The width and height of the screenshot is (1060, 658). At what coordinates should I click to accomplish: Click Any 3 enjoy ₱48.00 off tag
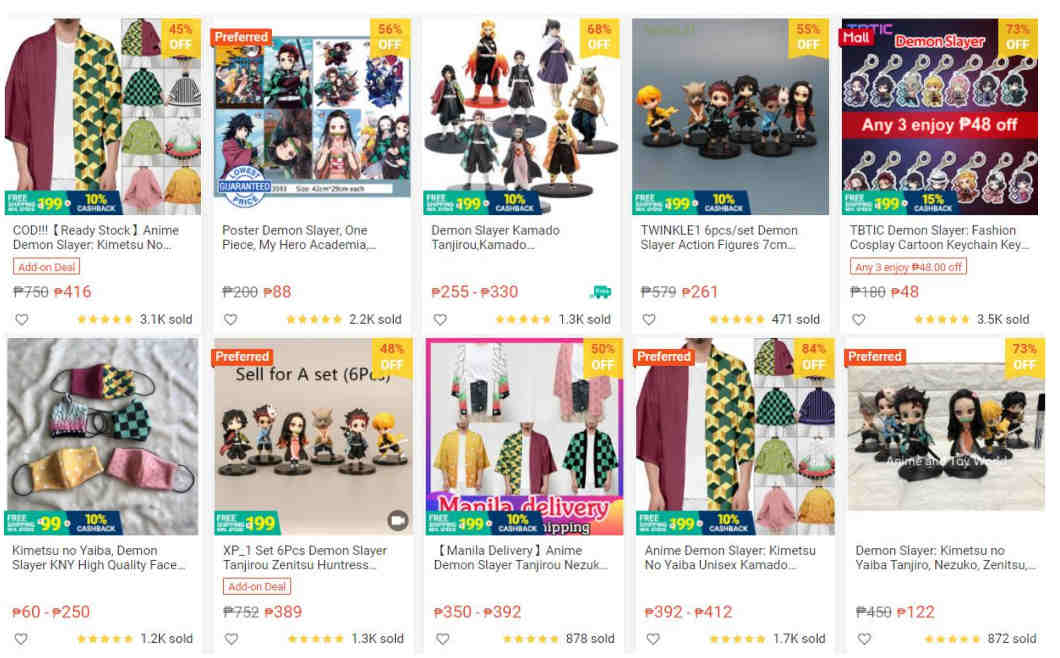[908, 267]
